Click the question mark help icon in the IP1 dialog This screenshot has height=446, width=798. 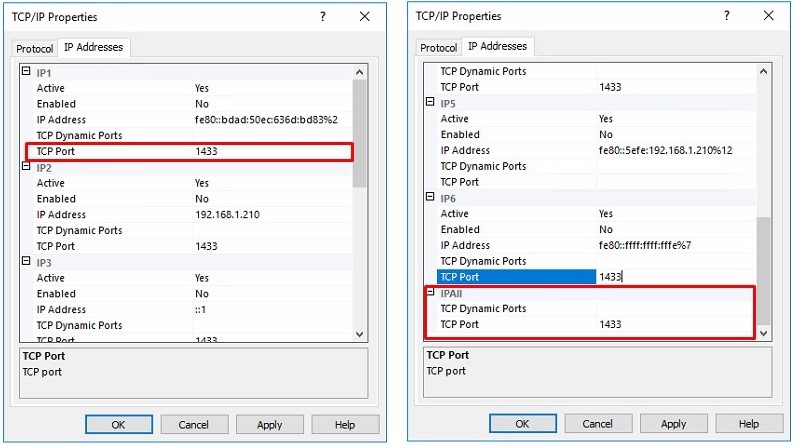pos(322,17)
